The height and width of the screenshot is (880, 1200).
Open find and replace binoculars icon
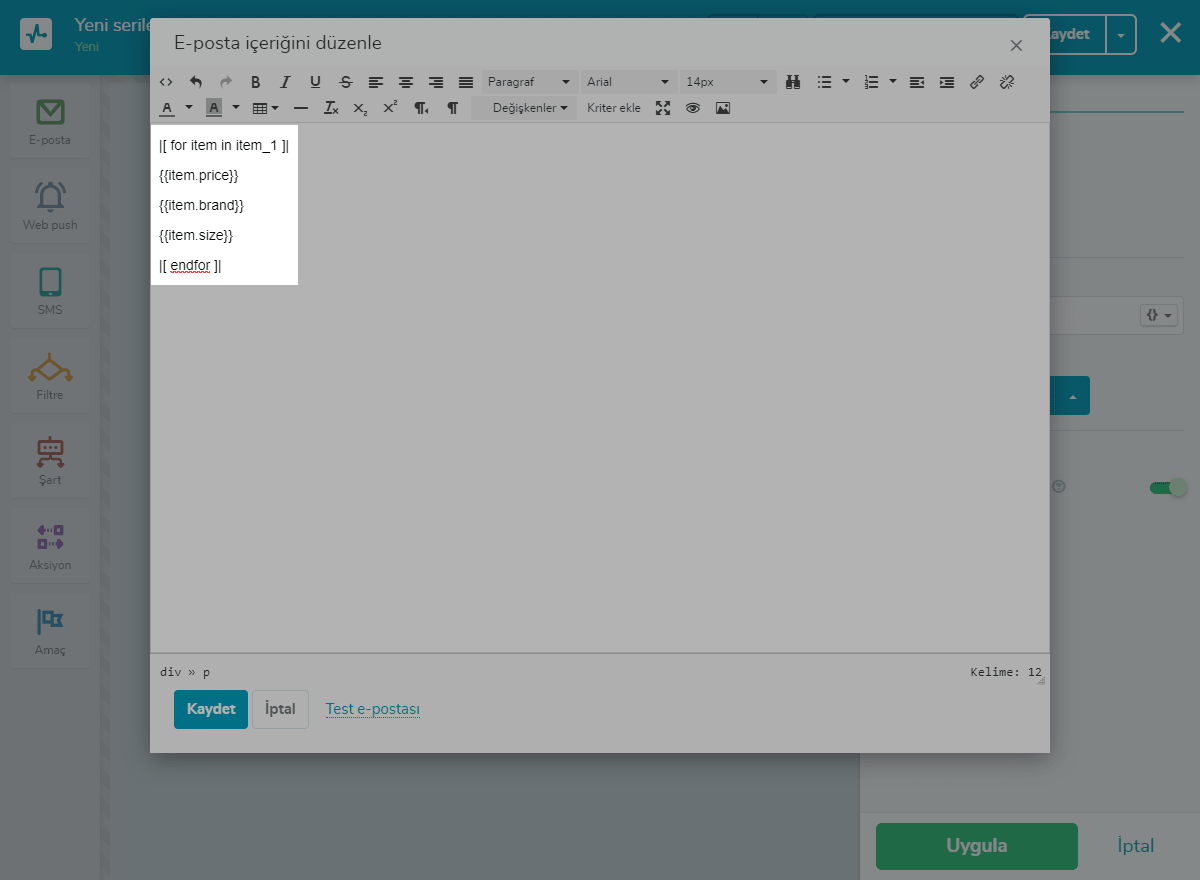(x=793, y=82)
